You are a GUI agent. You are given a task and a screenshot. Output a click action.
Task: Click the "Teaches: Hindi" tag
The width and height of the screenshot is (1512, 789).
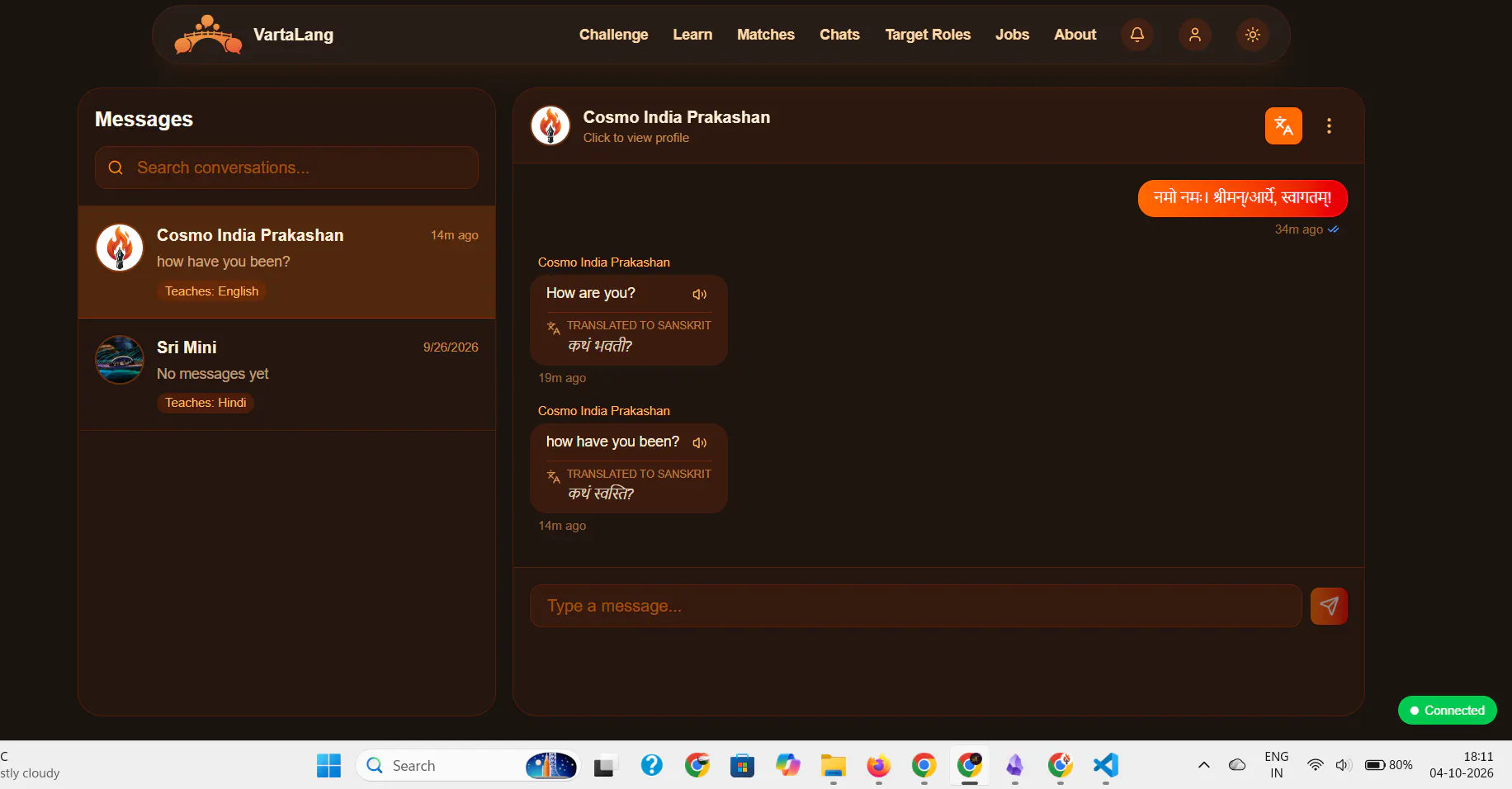click(206, 403)
